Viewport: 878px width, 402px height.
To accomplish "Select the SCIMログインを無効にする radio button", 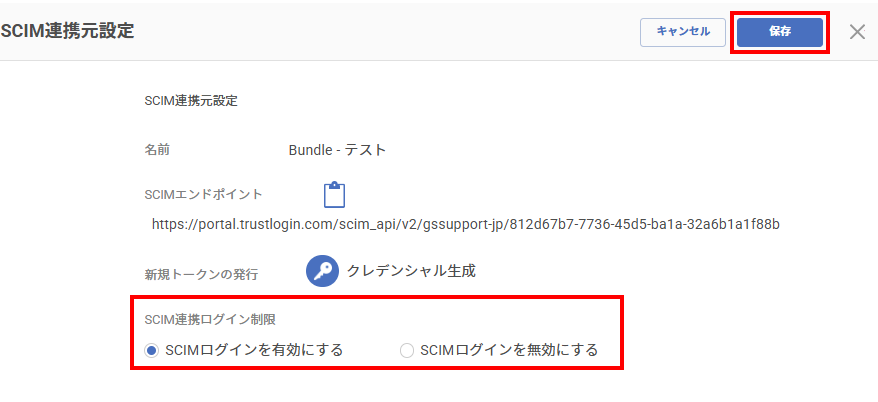I will (x=407, y=350).
